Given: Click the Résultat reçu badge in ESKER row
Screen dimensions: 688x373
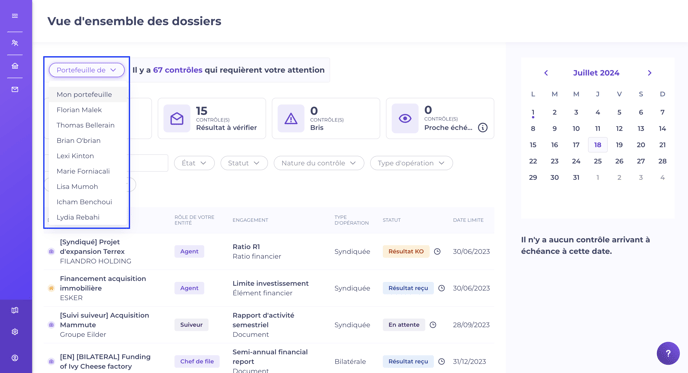Looking at the screenshot, I should coord(408,288).
